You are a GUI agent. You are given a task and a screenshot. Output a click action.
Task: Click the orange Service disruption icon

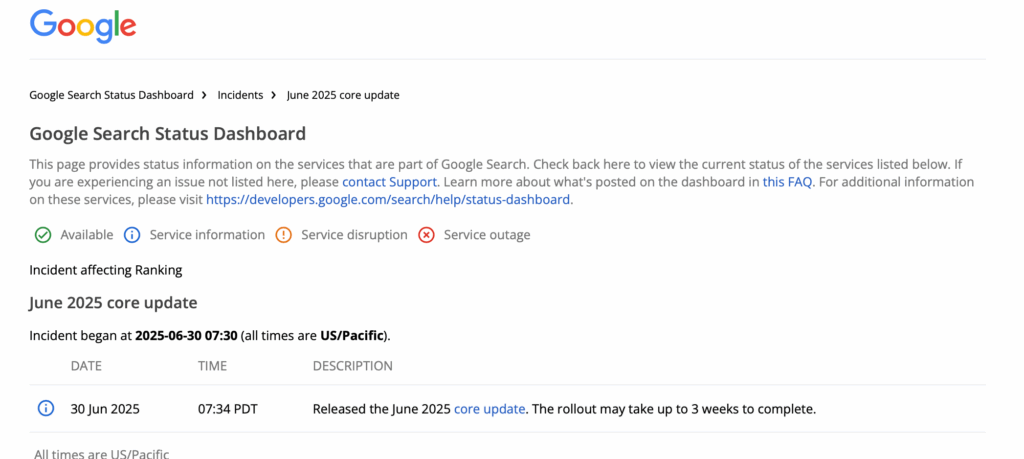[283, 235]
